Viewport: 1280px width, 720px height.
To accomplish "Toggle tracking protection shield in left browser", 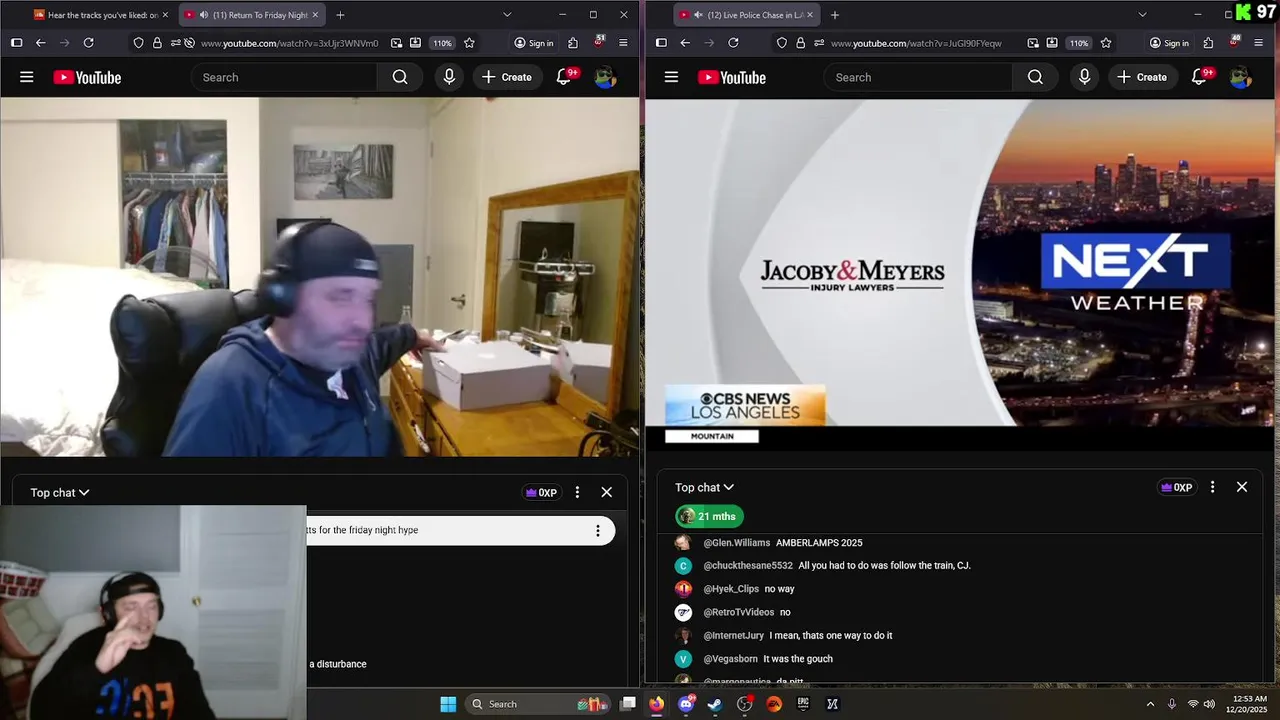I will tap(138, 43).
